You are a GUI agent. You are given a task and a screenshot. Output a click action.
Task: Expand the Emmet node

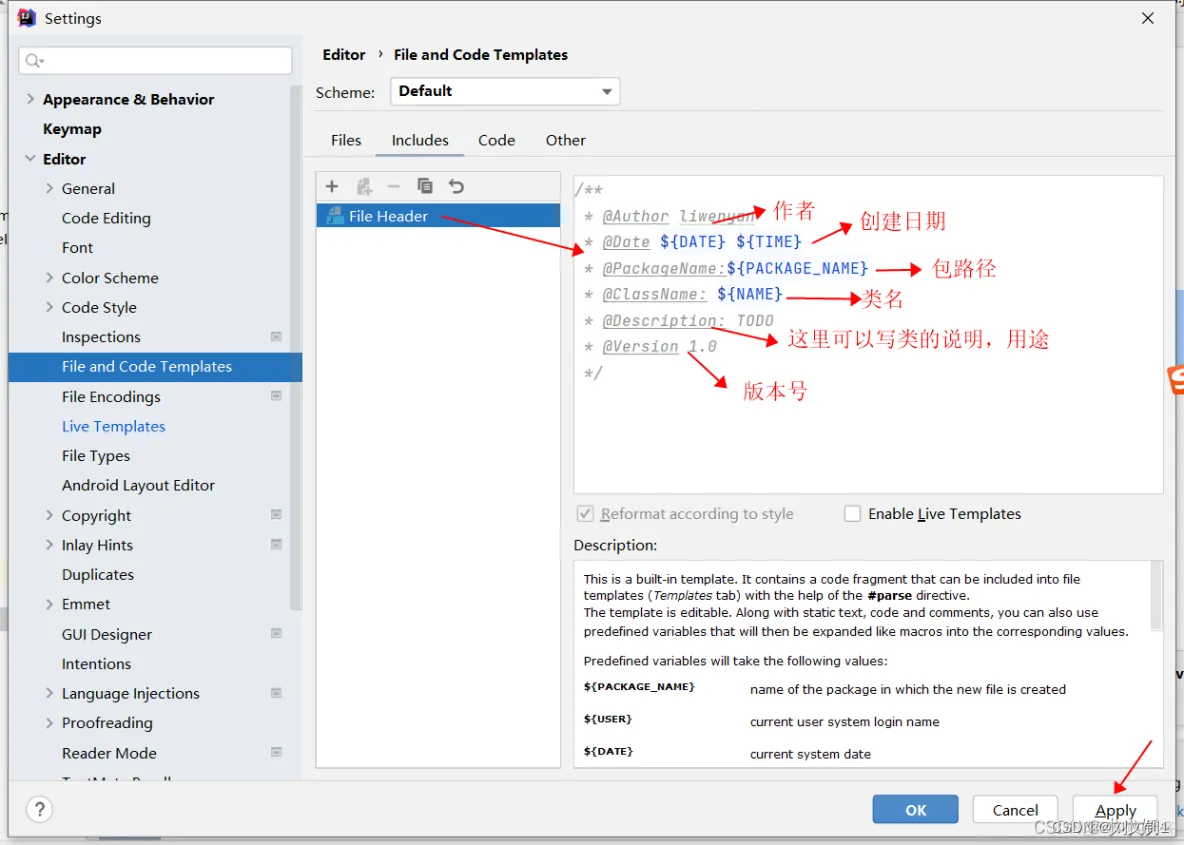point(49,604)
